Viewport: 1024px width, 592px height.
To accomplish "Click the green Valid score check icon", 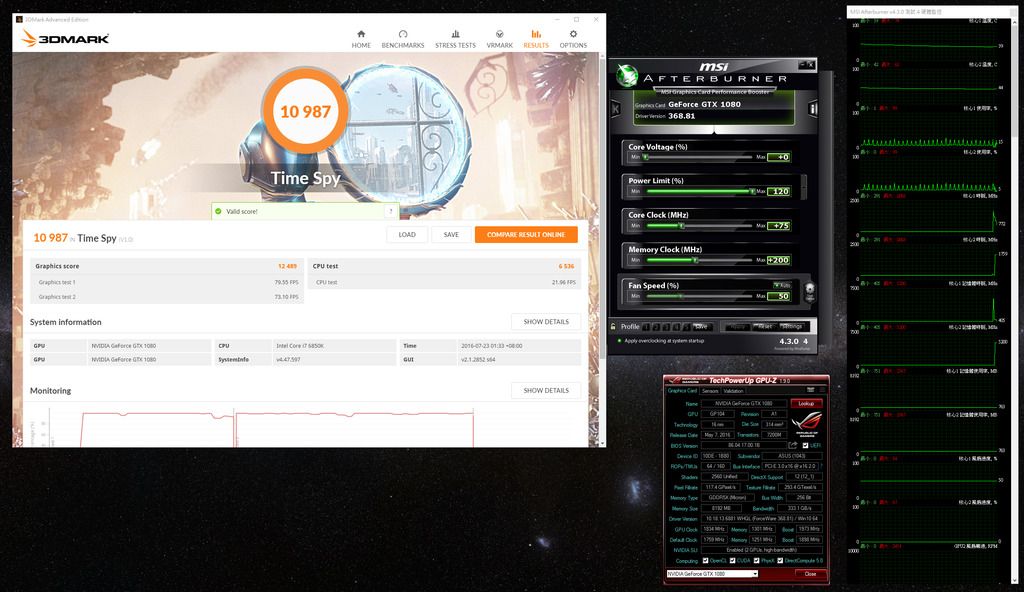I will 218,211.
